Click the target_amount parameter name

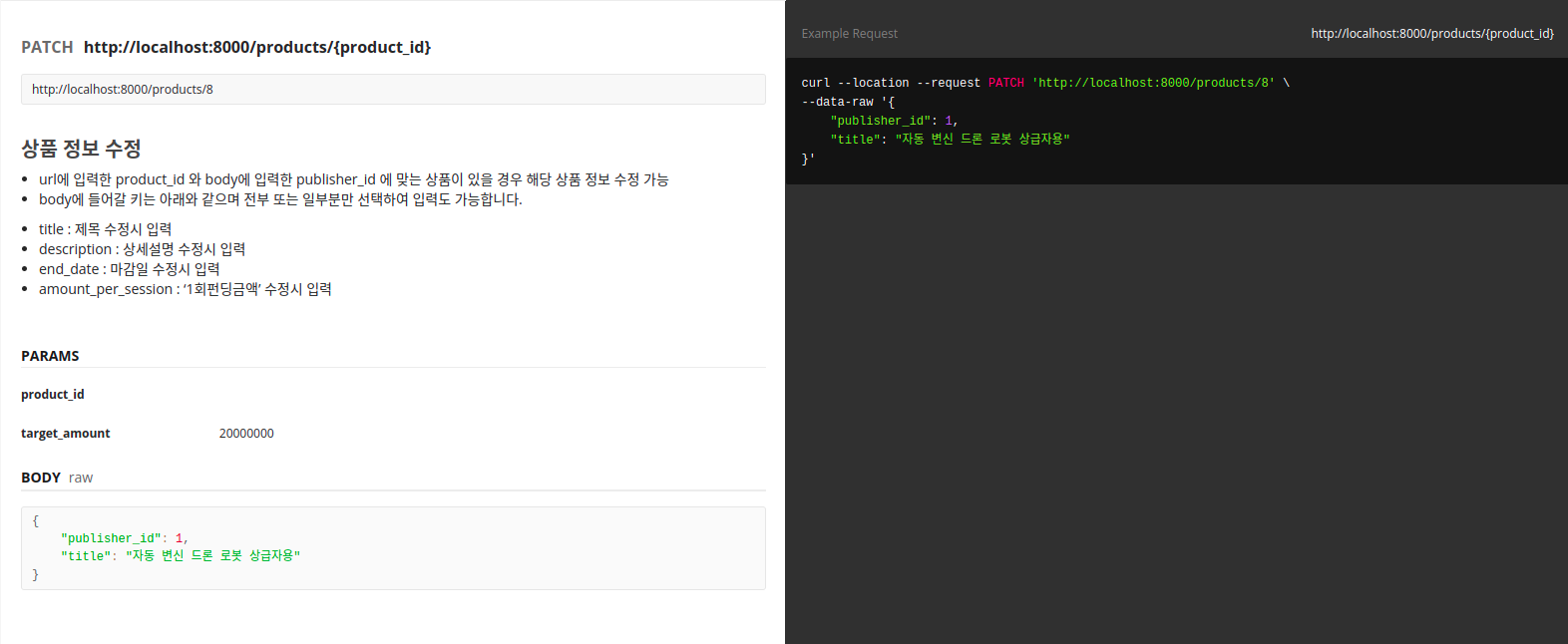66,434
